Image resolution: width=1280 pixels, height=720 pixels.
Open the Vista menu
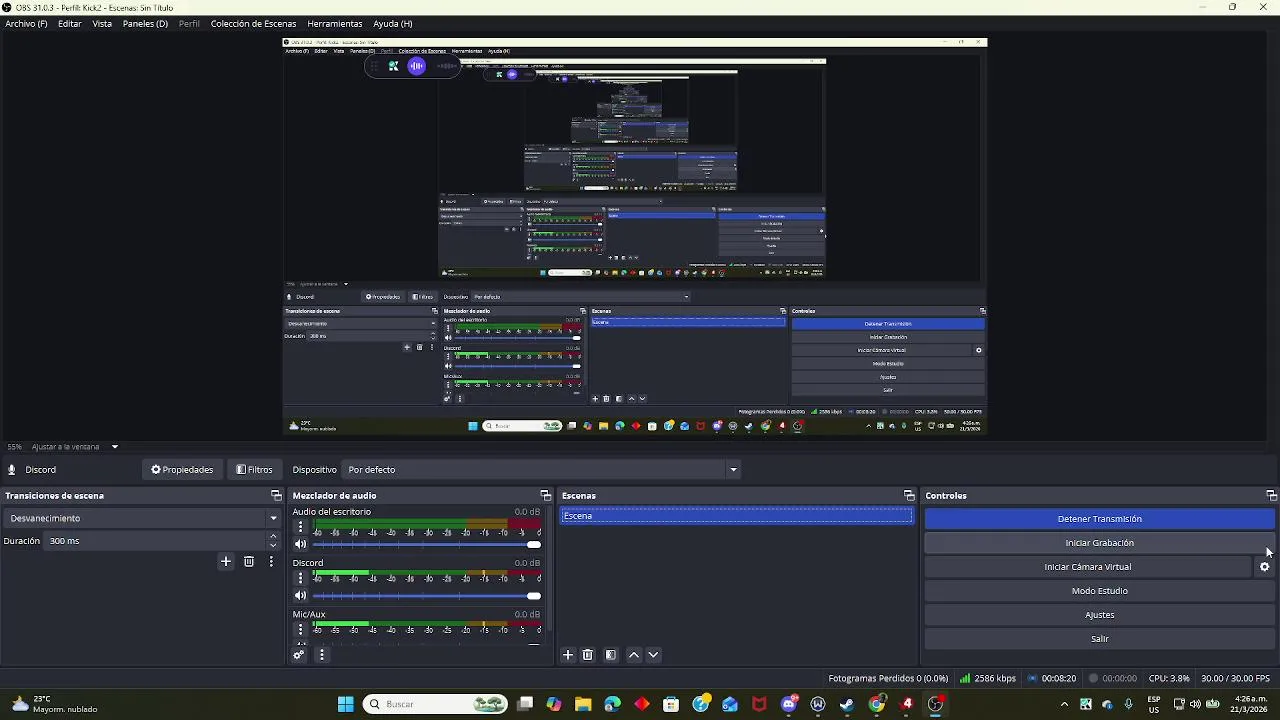102,23
